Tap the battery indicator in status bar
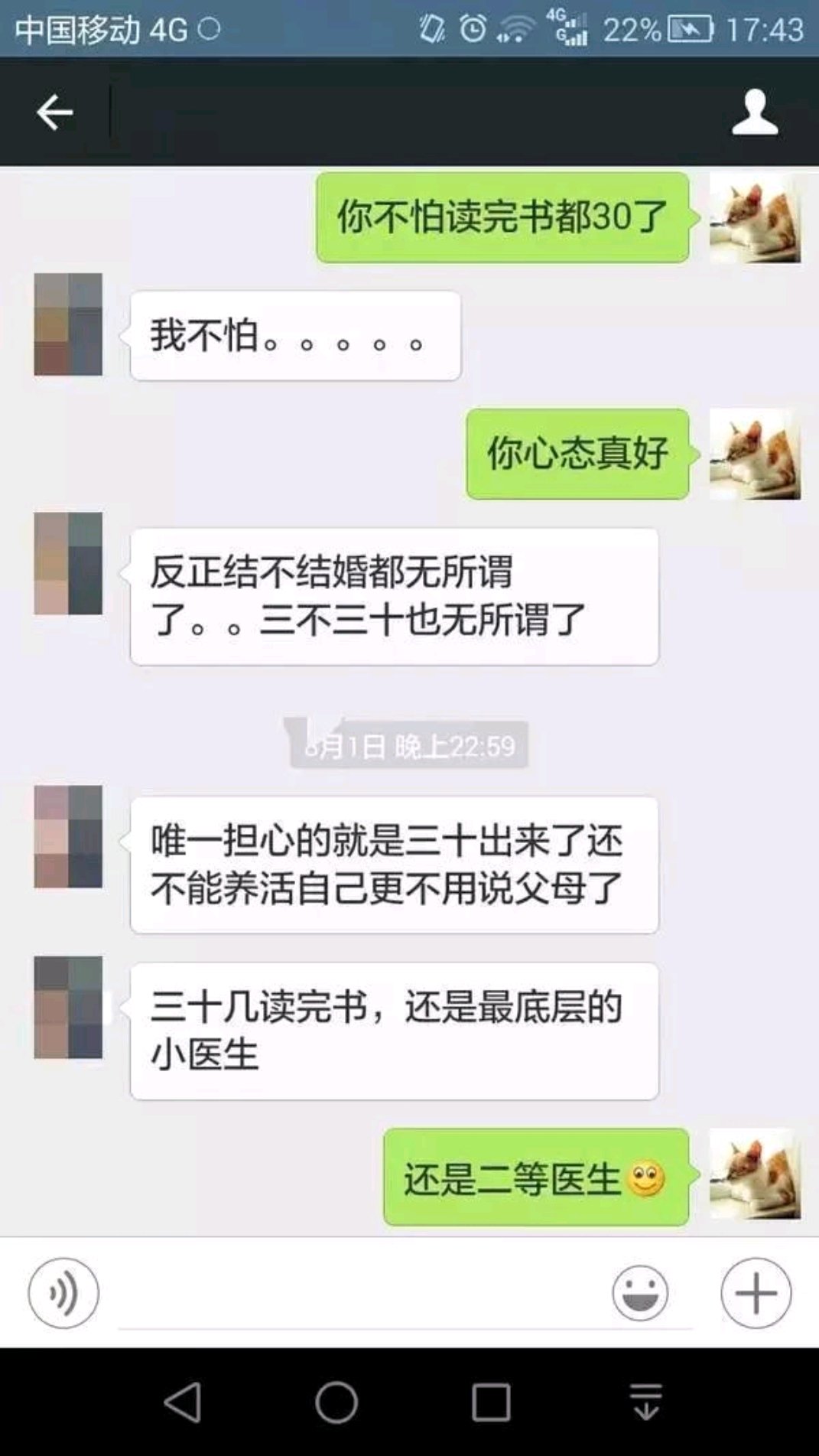 coord(691,29)
